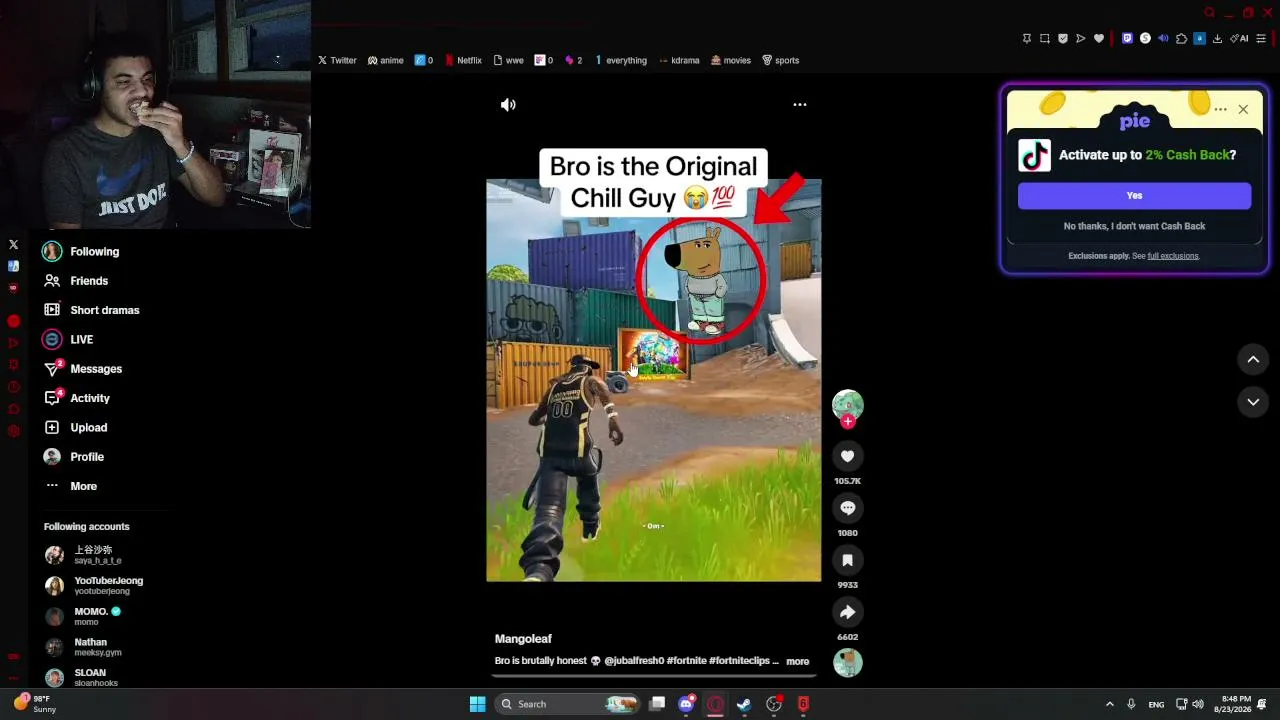Open the Twitch extension icon
Screen dimensions: 1280x720
(1127, 39)
